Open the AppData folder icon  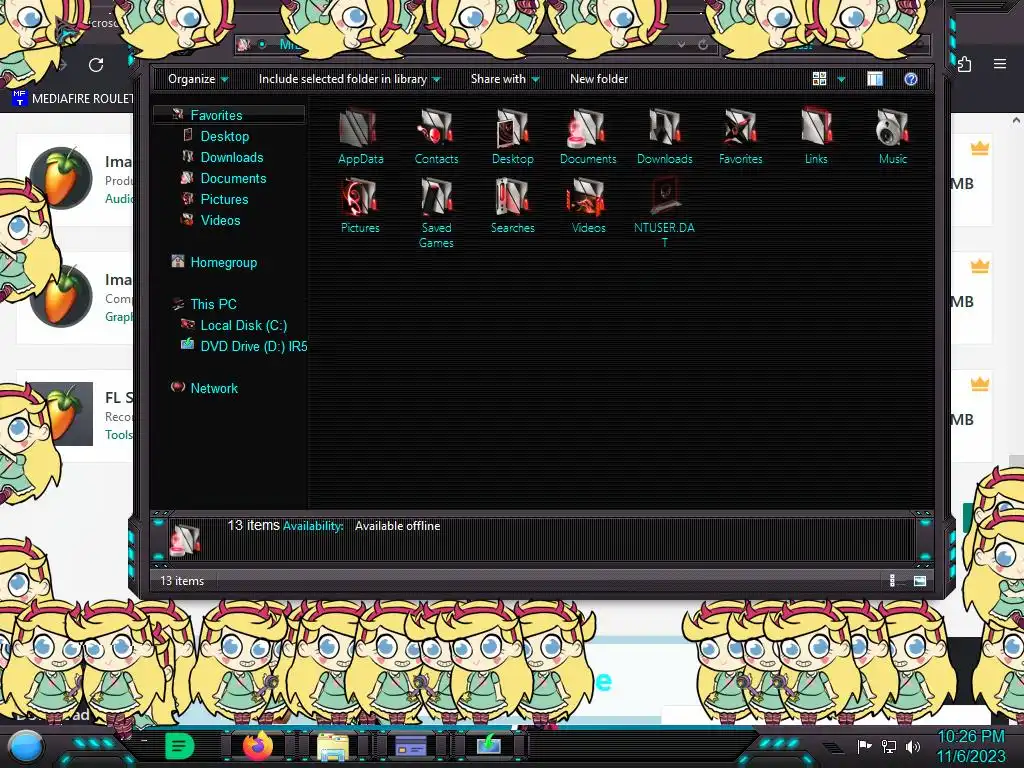pos(360,136)
